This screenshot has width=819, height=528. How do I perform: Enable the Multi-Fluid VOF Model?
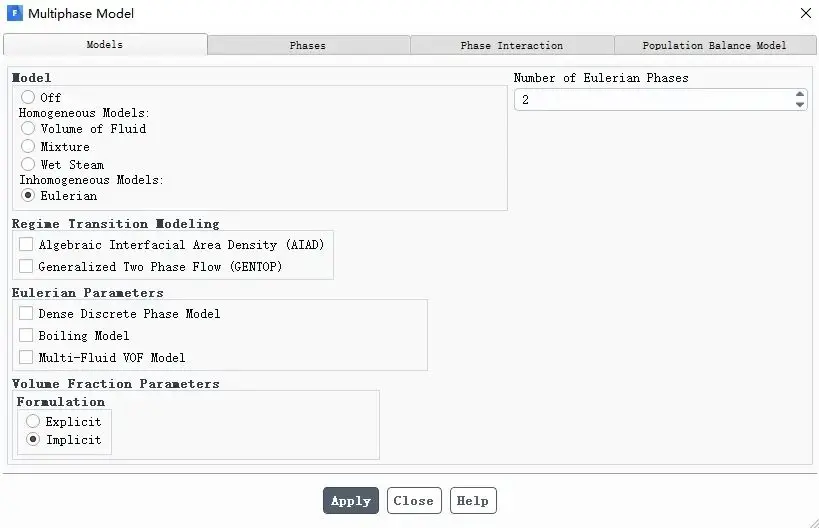[26, 357]
